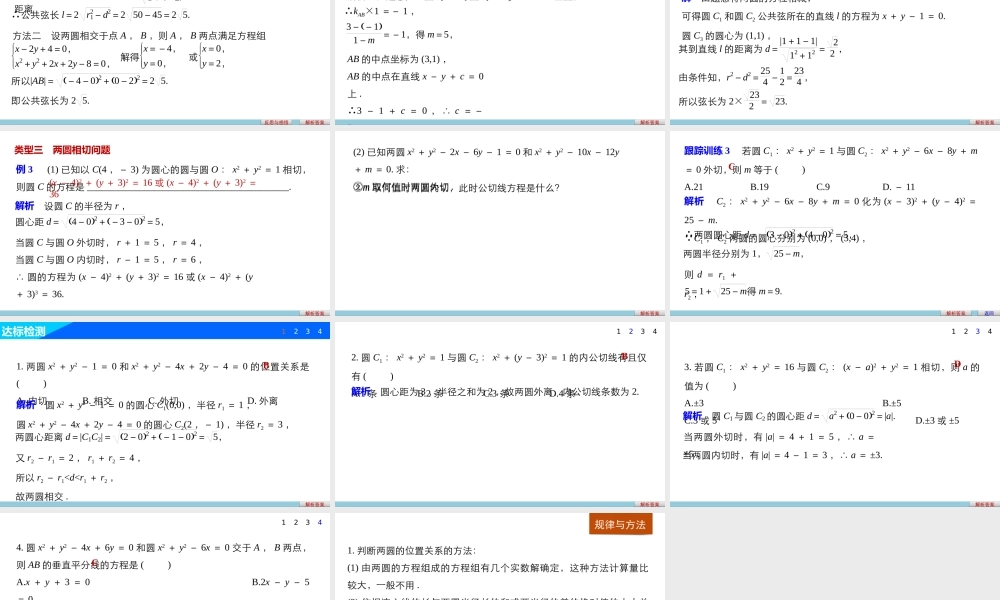The width and height of the screenshot is (1000, 600).
Task: Open the 规律与方法 orange button
Action: 620,524
